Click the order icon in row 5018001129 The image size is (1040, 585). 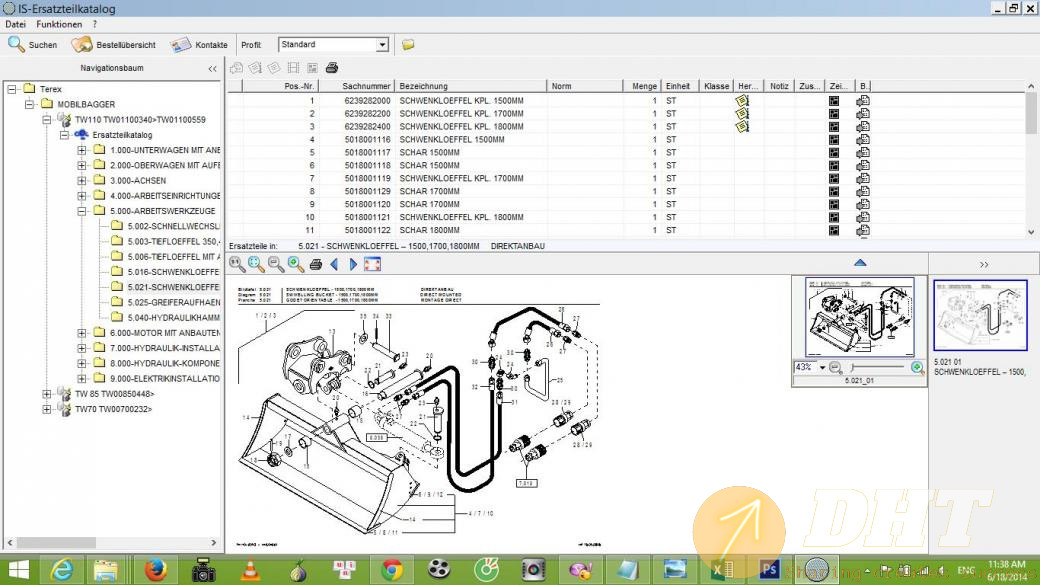(863, 191)
